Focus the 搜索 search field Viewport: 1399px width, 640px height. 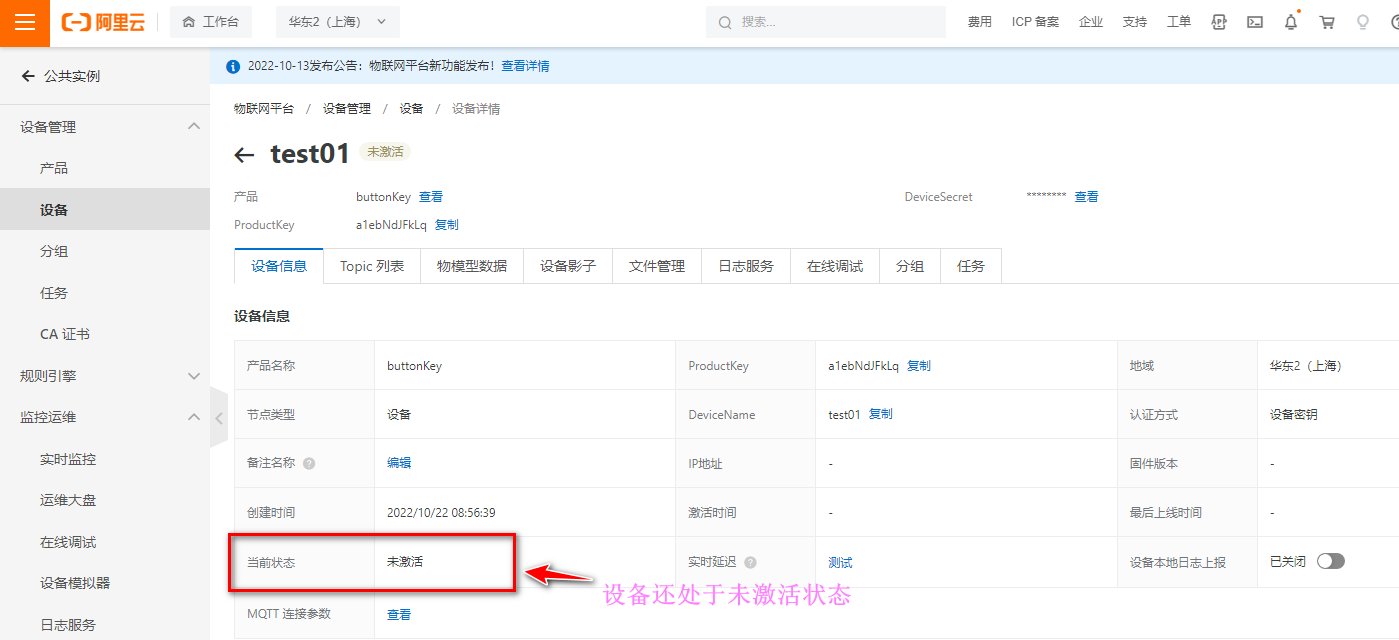point(826,22)
